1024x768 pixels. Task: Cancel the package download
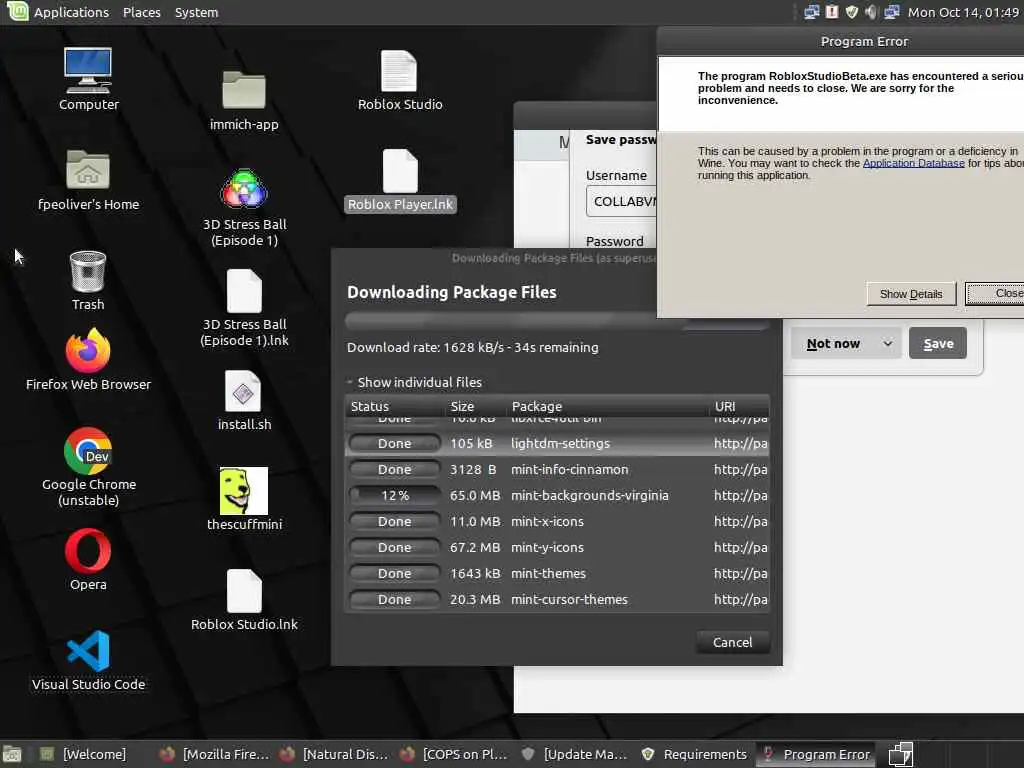coord(732,643)
